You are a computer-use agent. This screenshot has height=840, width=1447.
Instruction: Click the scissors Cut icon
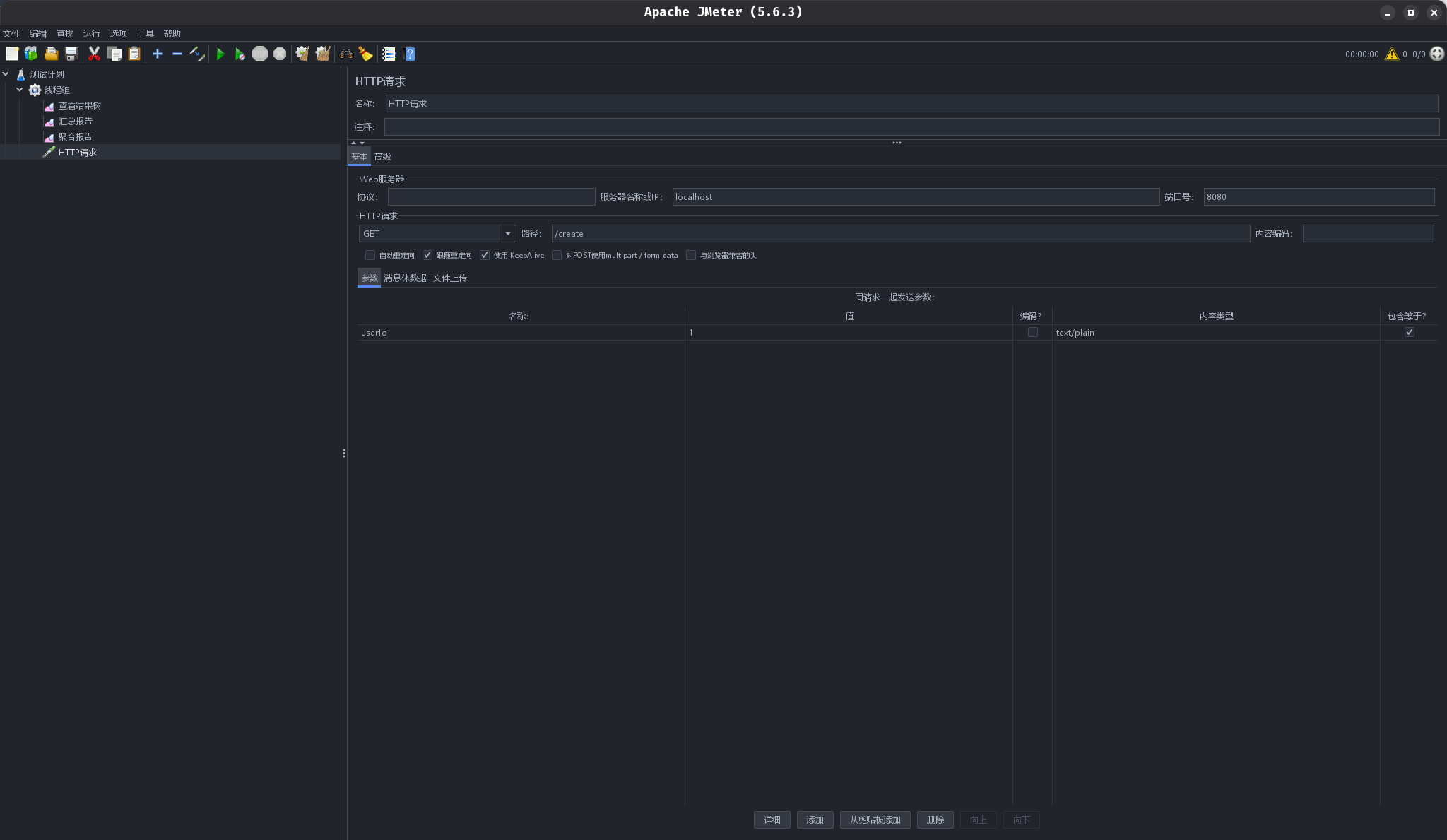(x=94, y=54)
